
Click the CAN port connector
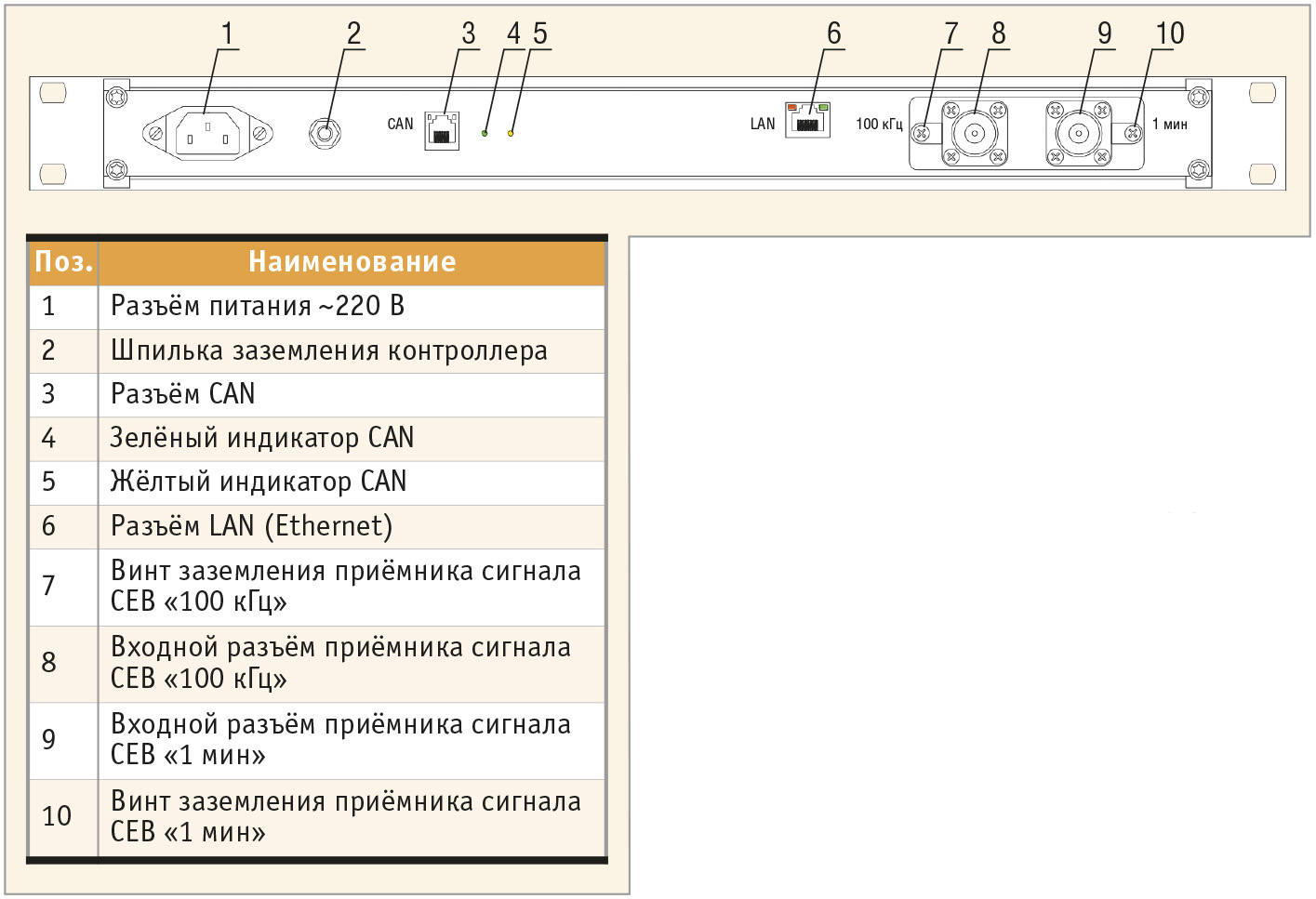pos(442,130)
